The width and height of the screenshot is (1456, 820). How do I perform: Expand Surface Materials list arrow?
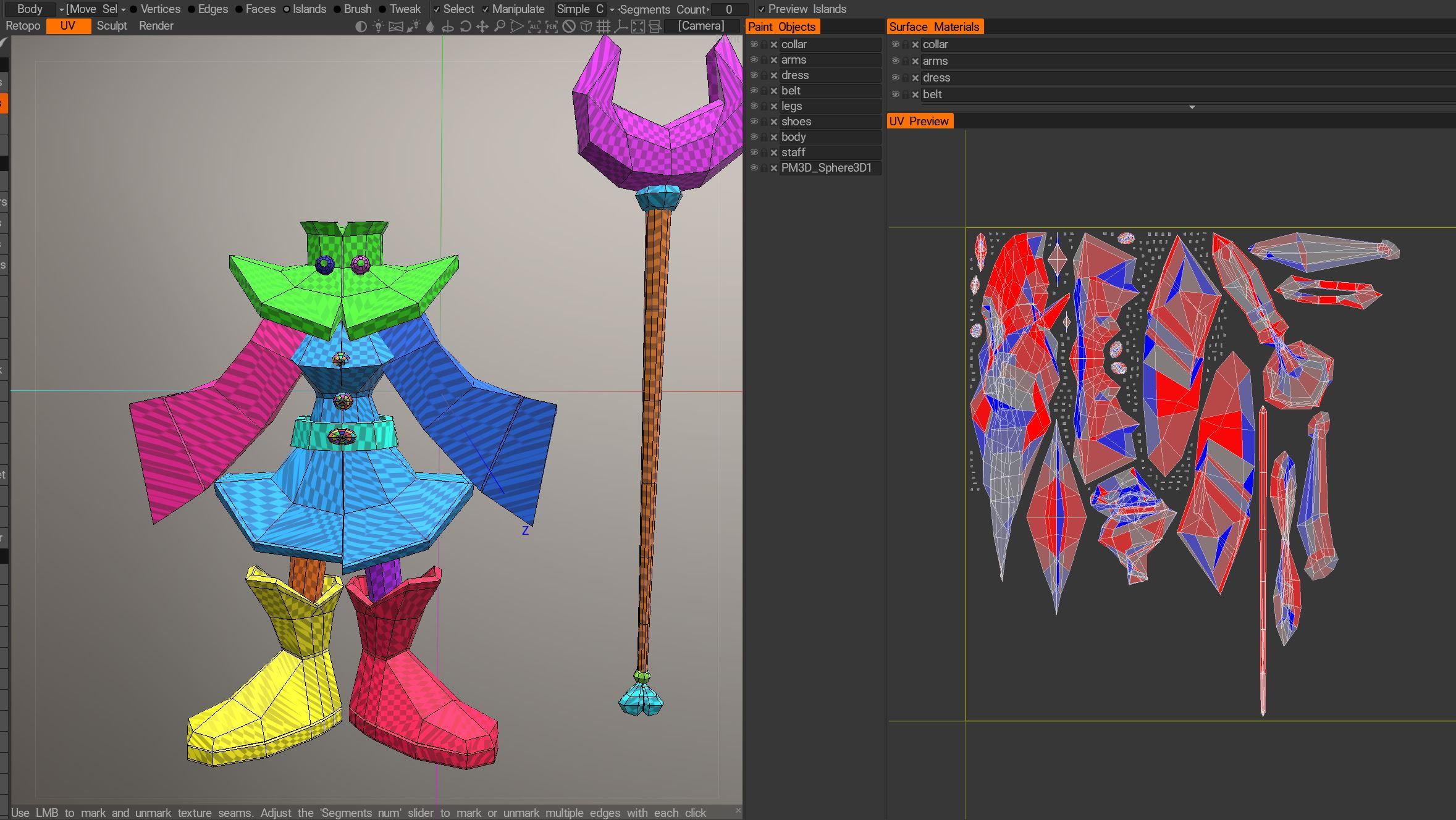click(x=1192, y=107)
